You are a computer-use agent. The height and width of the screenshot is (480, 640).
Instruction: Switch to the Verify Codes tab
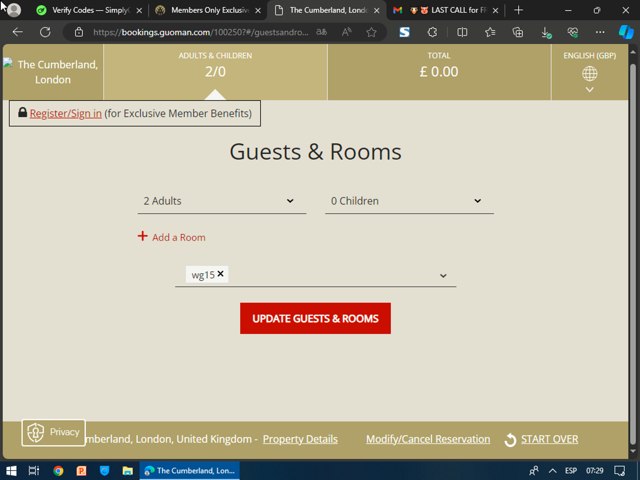(88, 11)
